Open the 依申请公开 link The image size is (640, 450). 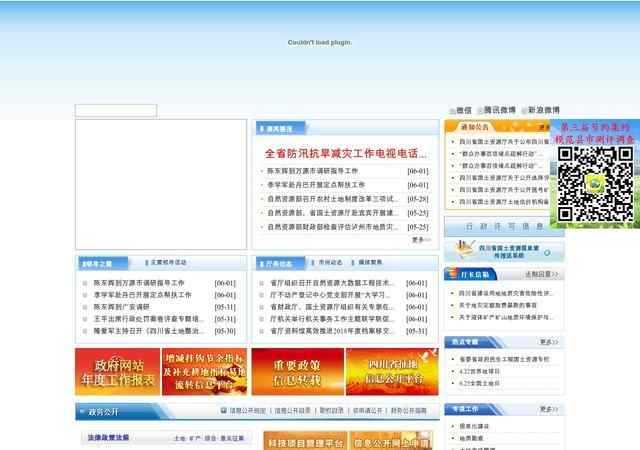point(367,410)
